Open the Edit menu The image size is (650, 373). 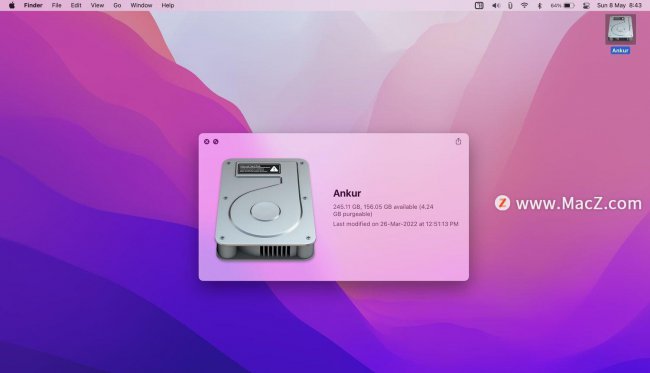[76, 5]
